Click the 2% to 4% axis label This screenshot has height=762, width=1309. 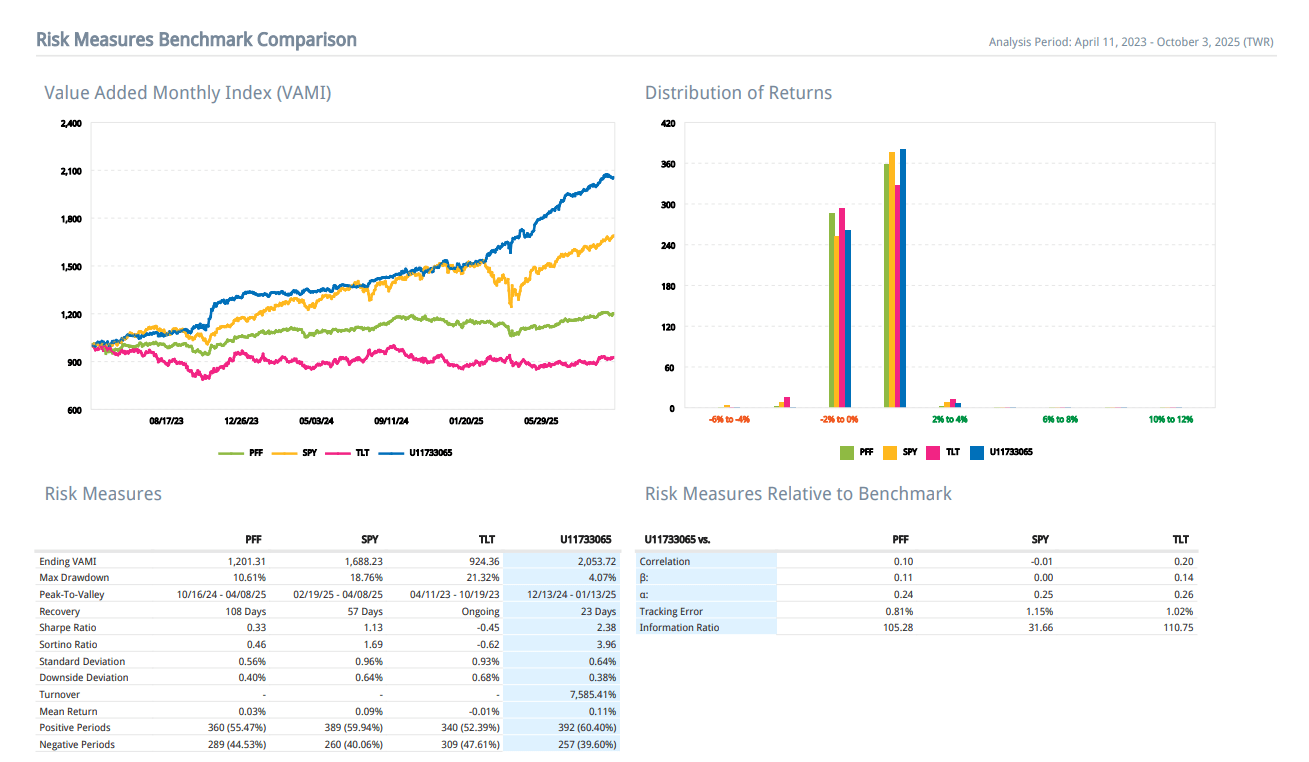[x=950, y=419]
